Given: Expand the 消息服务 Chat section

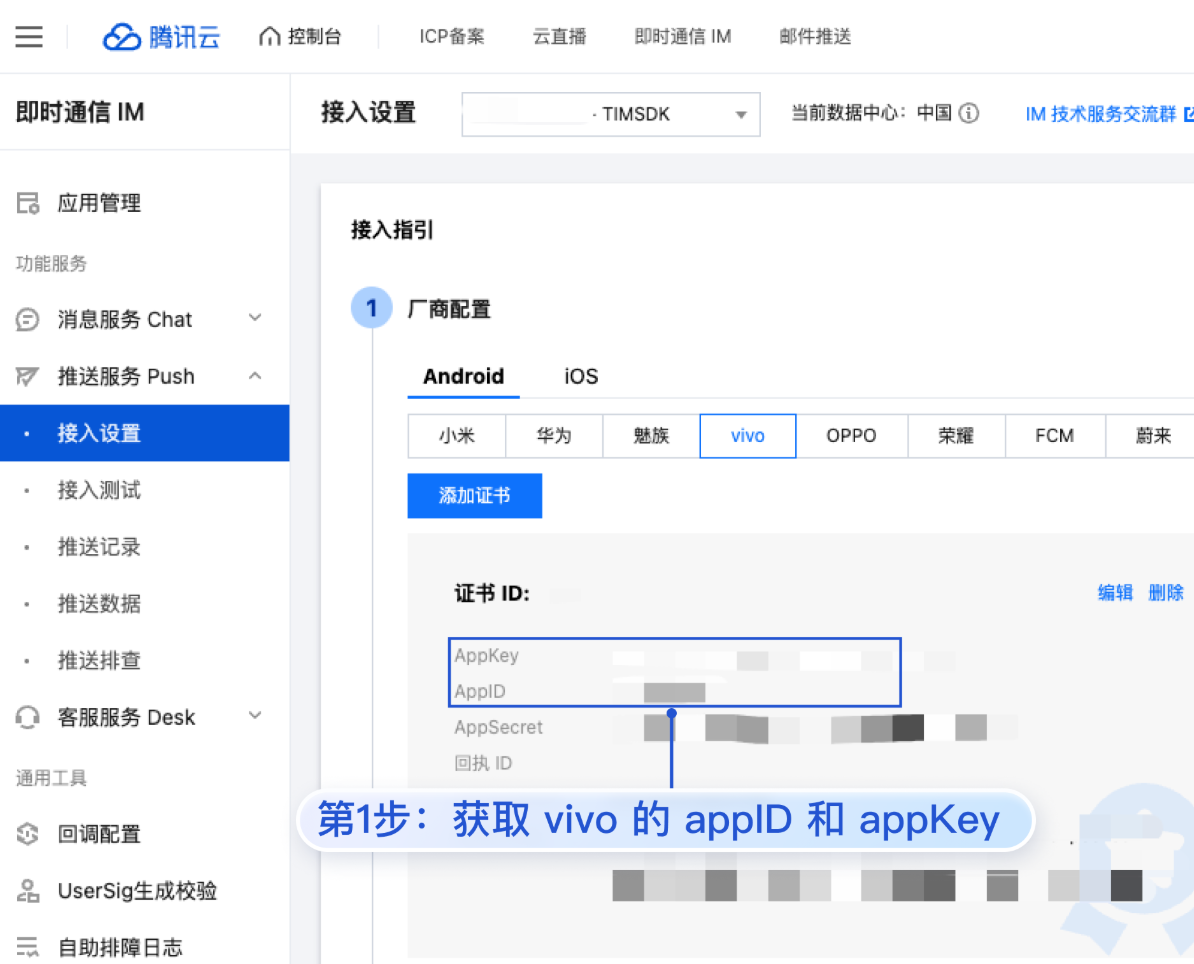Looking at the screenshot, I should click(255, 318).
